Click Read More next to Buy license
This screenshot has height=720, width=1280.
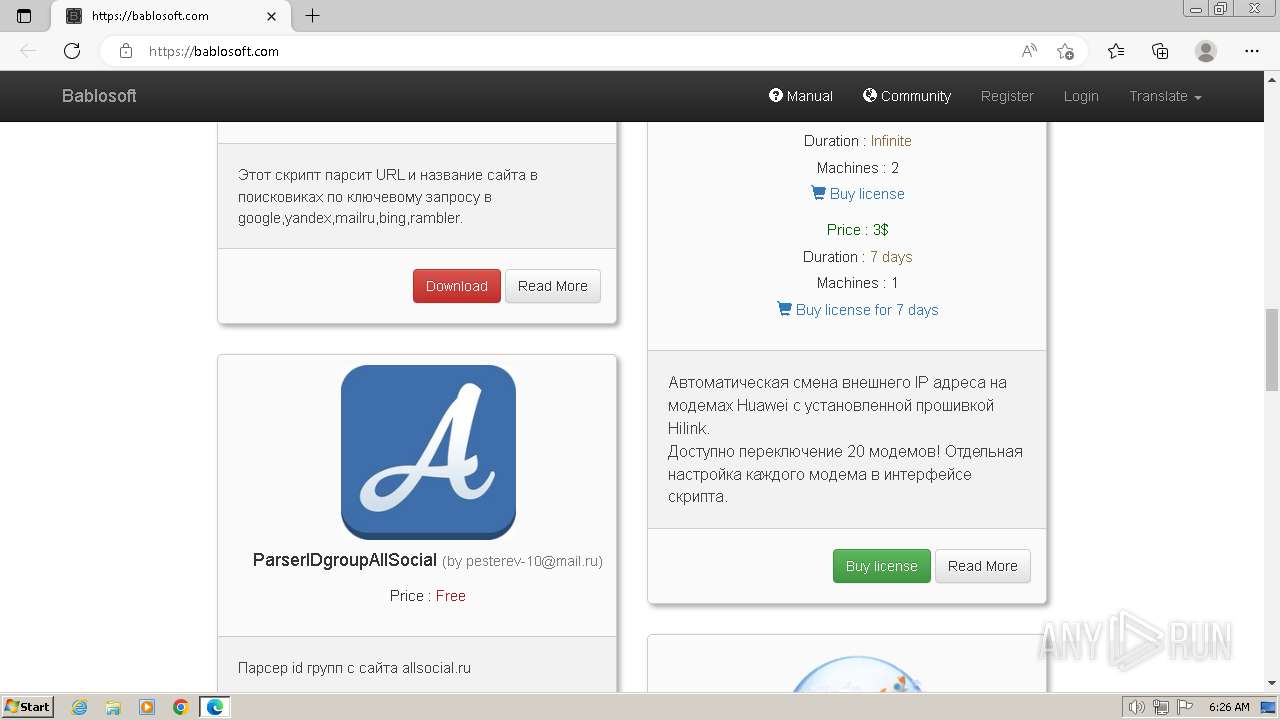tap(983, 566)
